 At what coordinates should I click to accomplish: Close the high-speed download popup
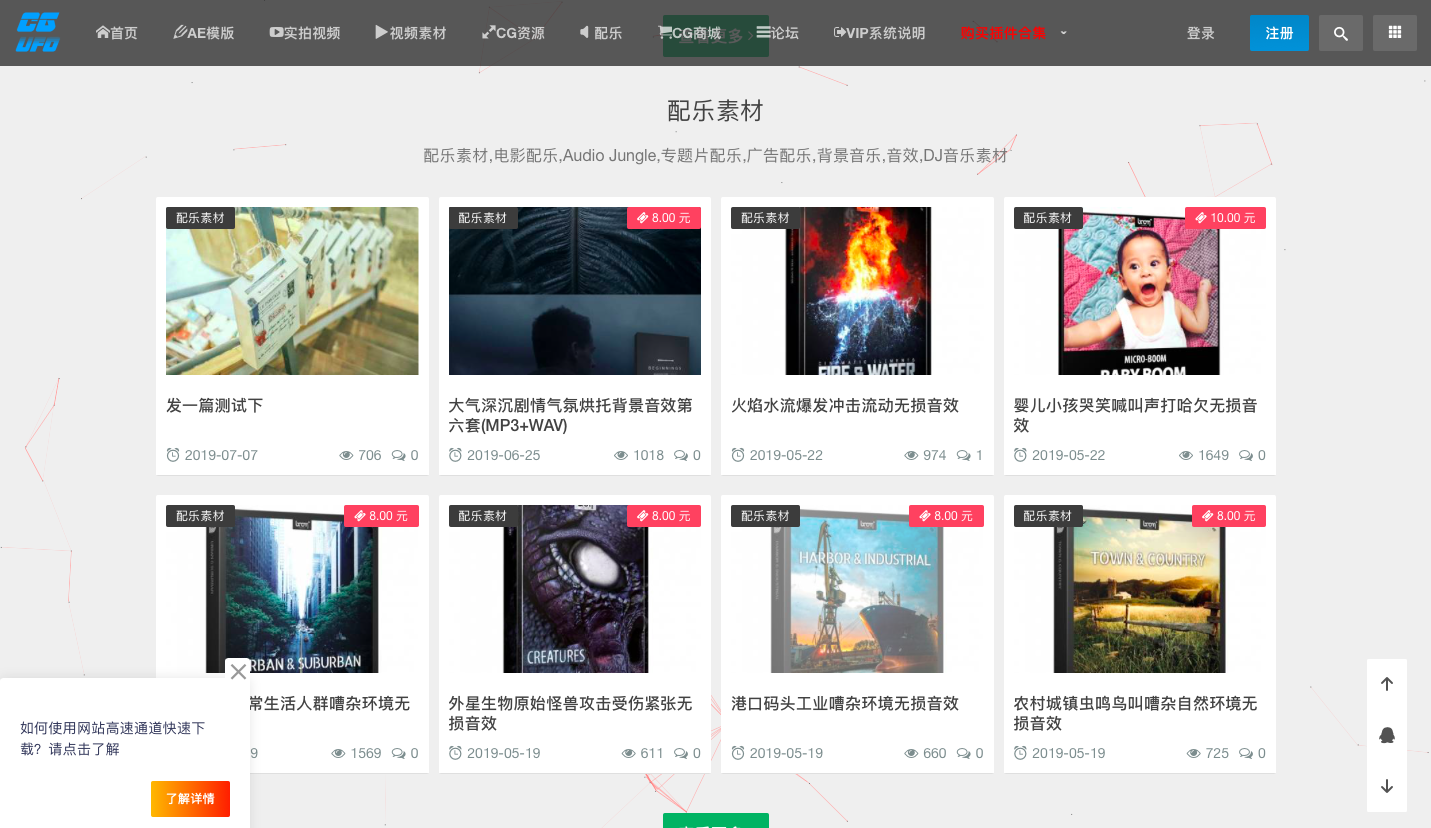click(238, 671)
